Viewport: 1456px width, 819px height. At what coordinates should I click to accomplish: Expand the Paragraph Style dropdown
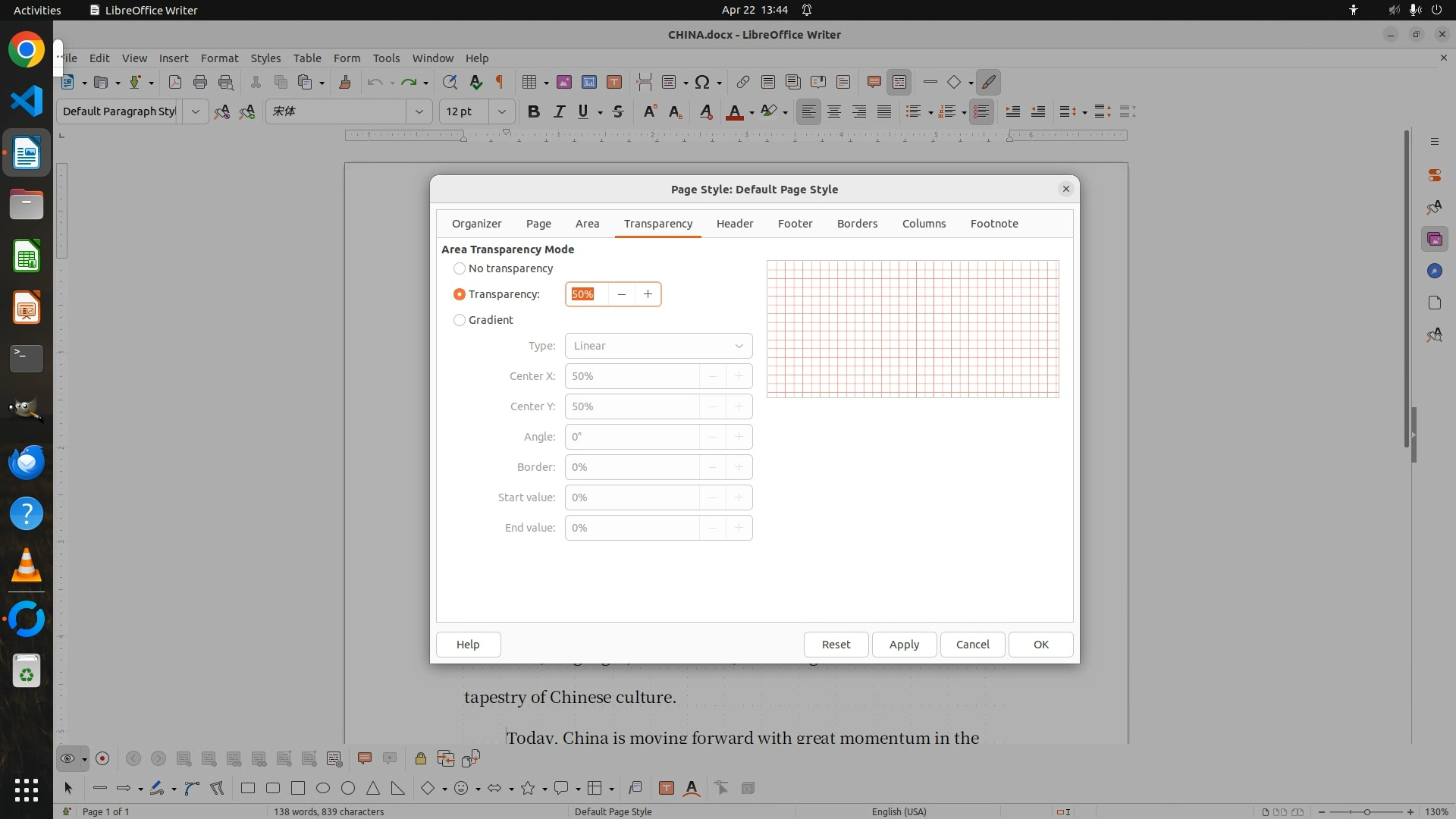click(x=196, y=111)
